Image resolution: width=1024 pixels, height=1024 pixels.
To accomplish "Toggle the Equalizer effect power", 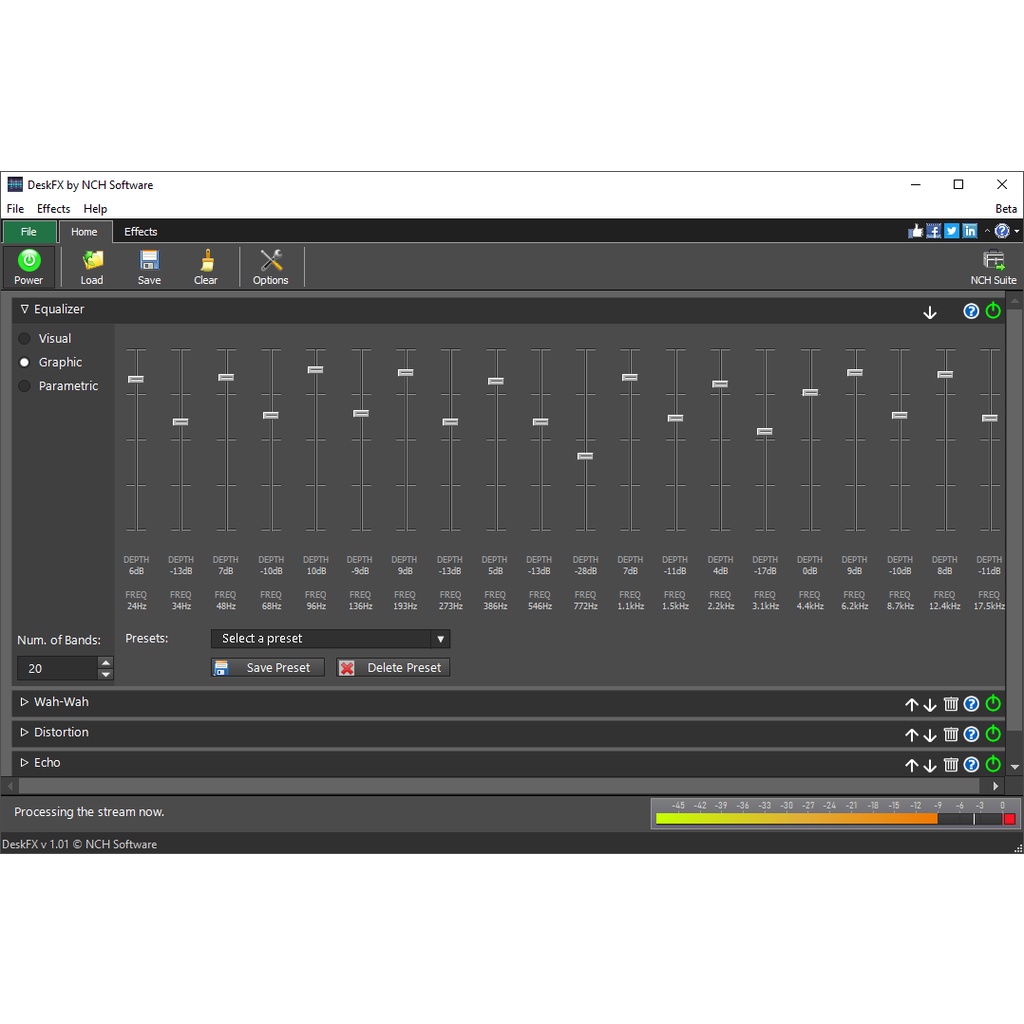I will [x=993, y=311].
